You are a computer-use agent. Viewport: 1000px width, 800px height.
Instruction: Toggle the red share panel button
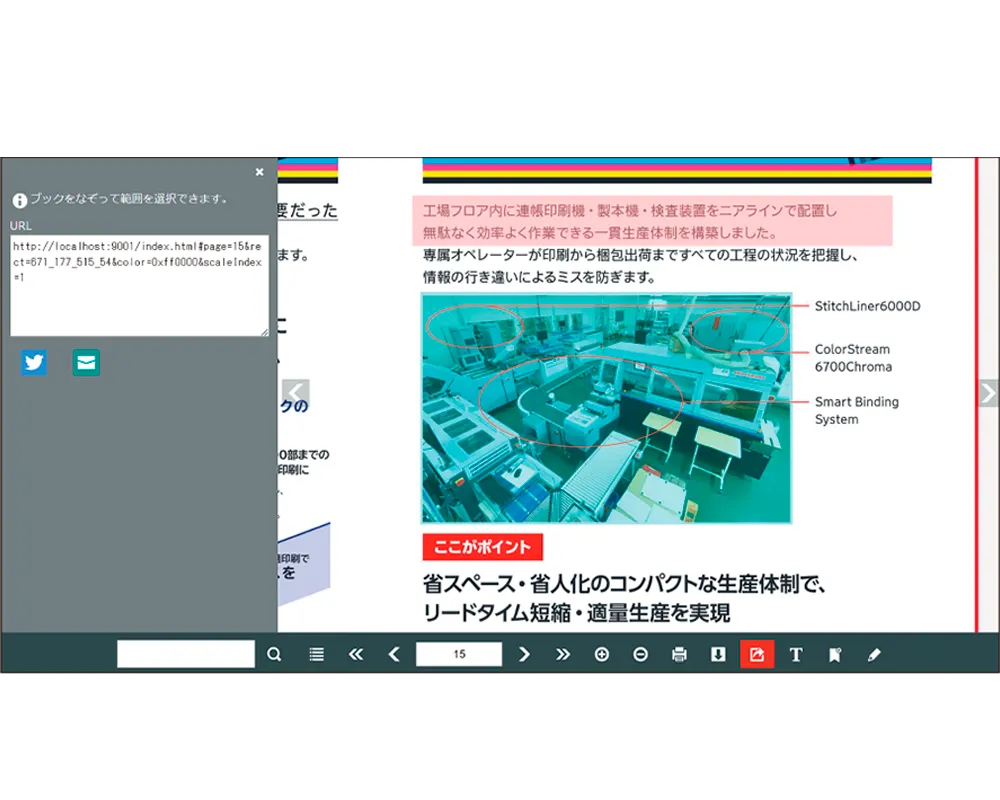[x=757, y=655]
